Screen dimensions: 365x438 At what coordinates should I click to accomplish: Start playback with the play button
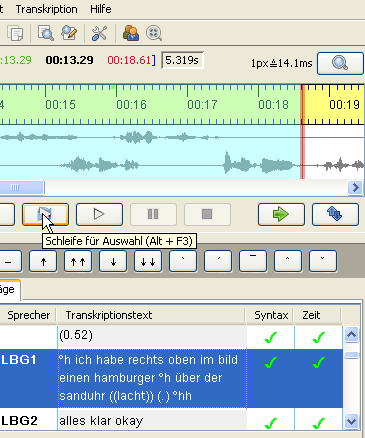pyautogui.click(x=99, y=214)
